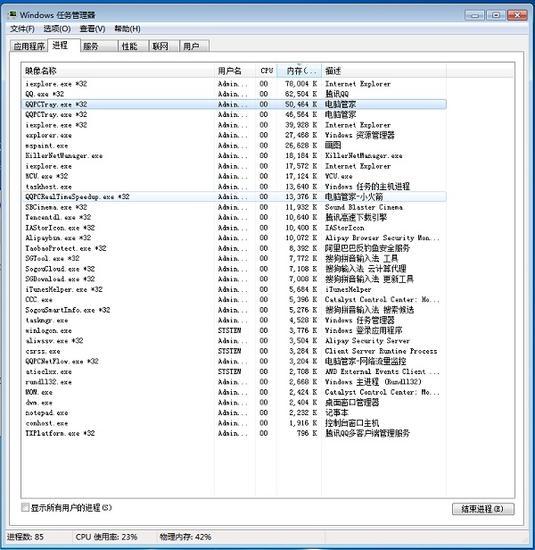Go to the 联网 tab
Image resolution: width=535 pixels, height=550 pixels.
pyautogui.click(x=164, y=46)
